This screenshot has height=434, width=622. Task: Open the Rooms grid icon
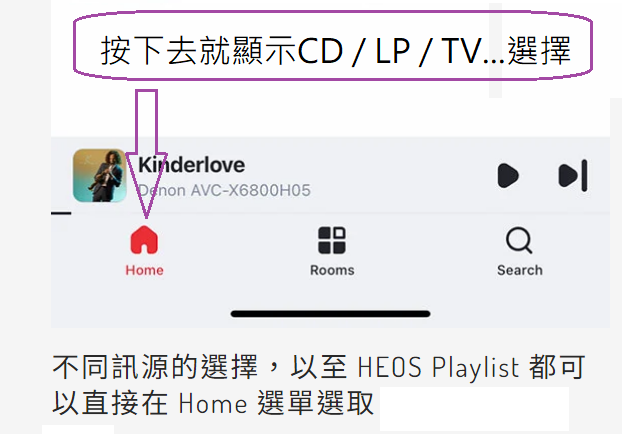coord(332,240)
